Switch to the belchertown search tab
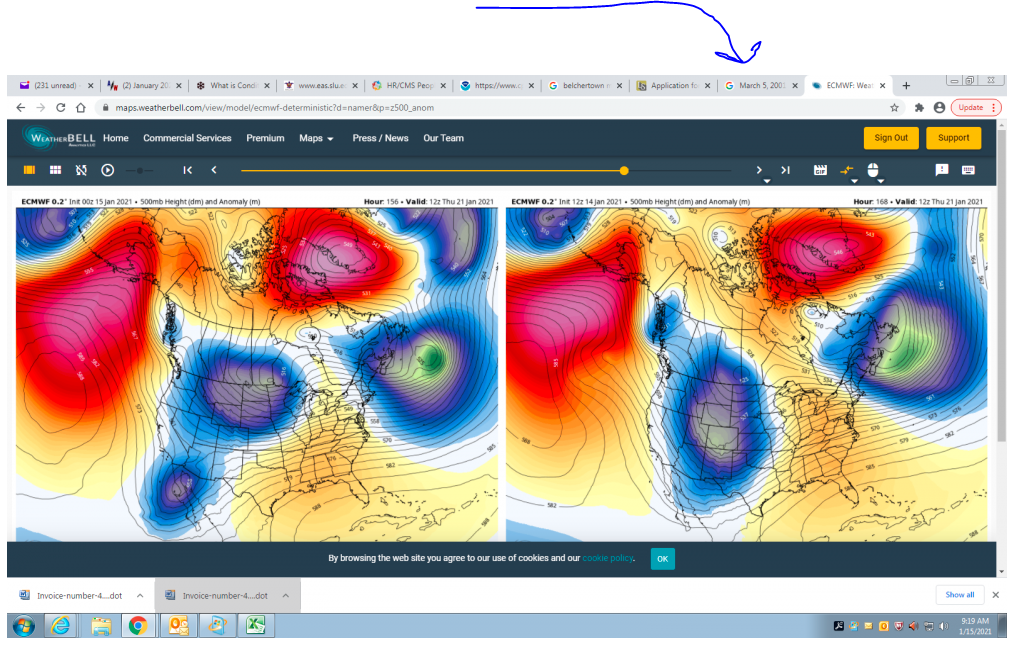The width and height of the screenshot is (1034, 649). click(x=584, y=86)
